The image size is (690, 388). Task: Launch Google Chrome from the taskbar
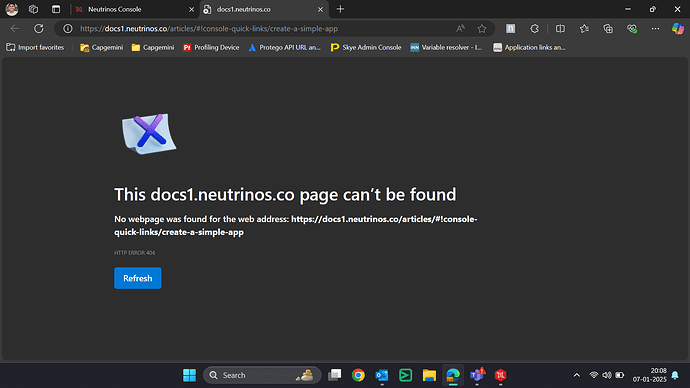358,375
